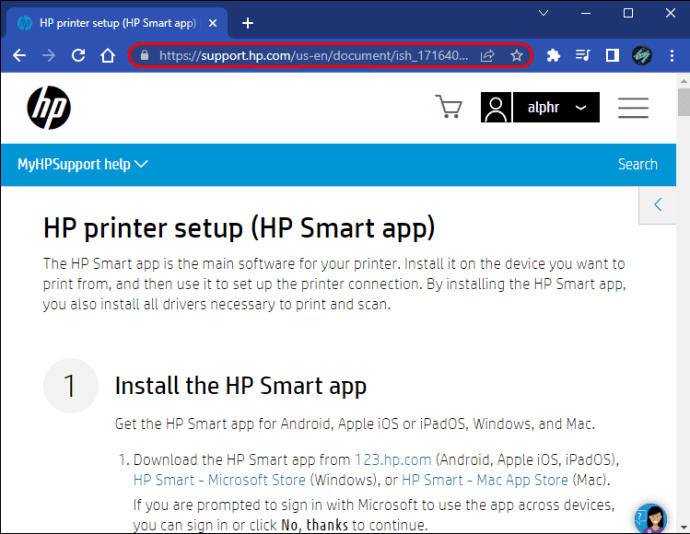The width and height of the screenshot is (690, 534).
Task: Reload the current page
Action: pyautogui.click(x=78, y=55)
